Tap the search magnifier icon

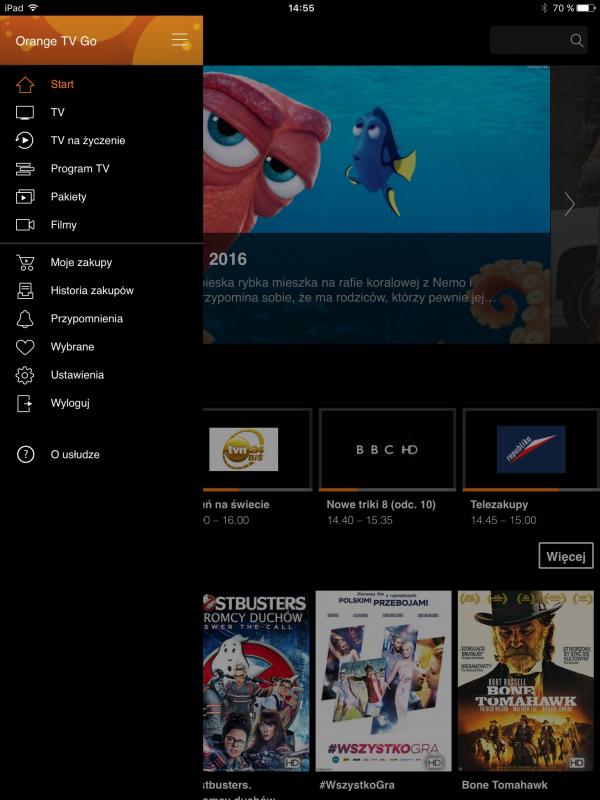(x=577, y=40)
